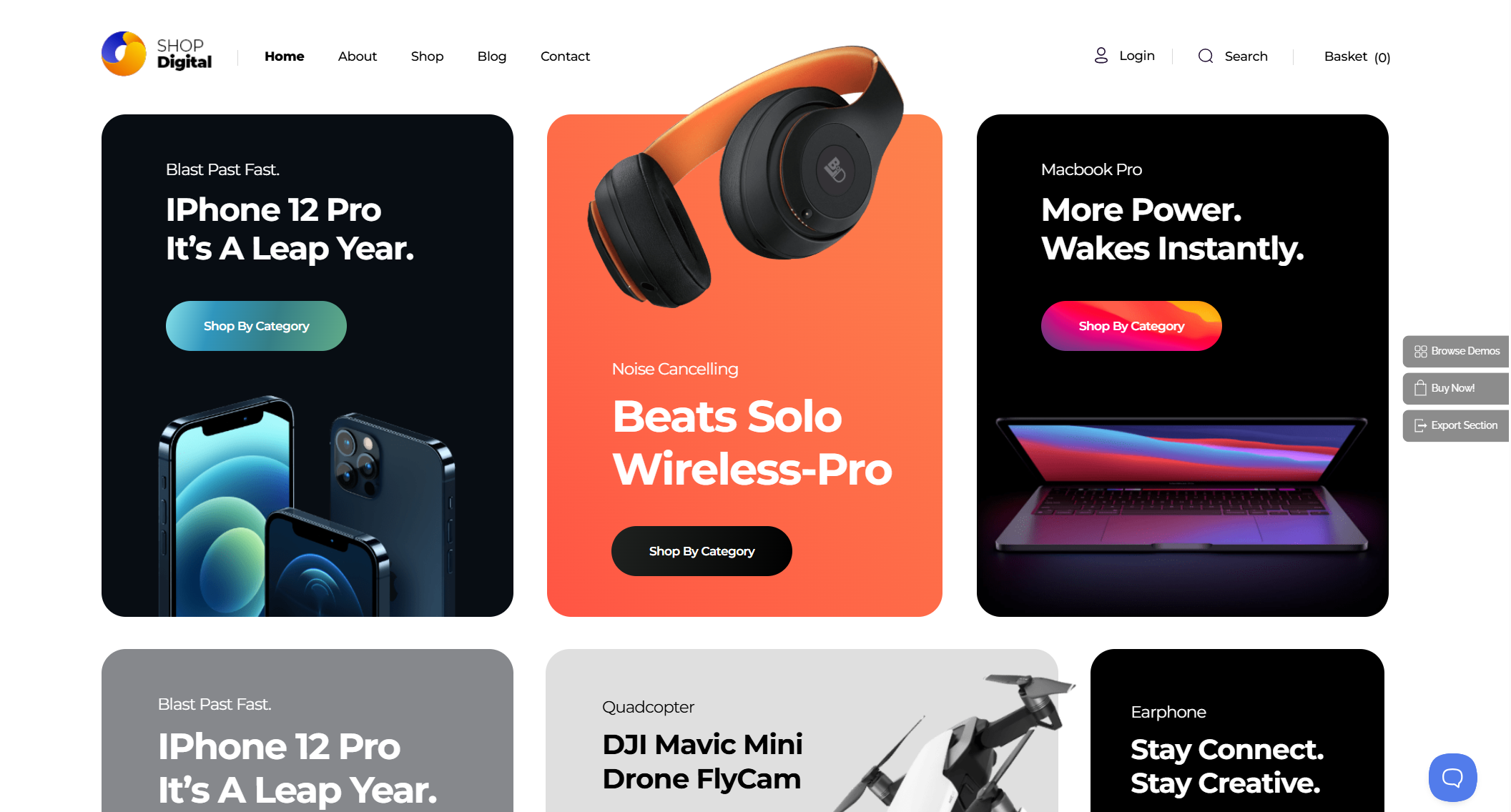Click the Shop Digital logo icon
The height and width of the screenshot is (812, 1511).
(124, 54)
